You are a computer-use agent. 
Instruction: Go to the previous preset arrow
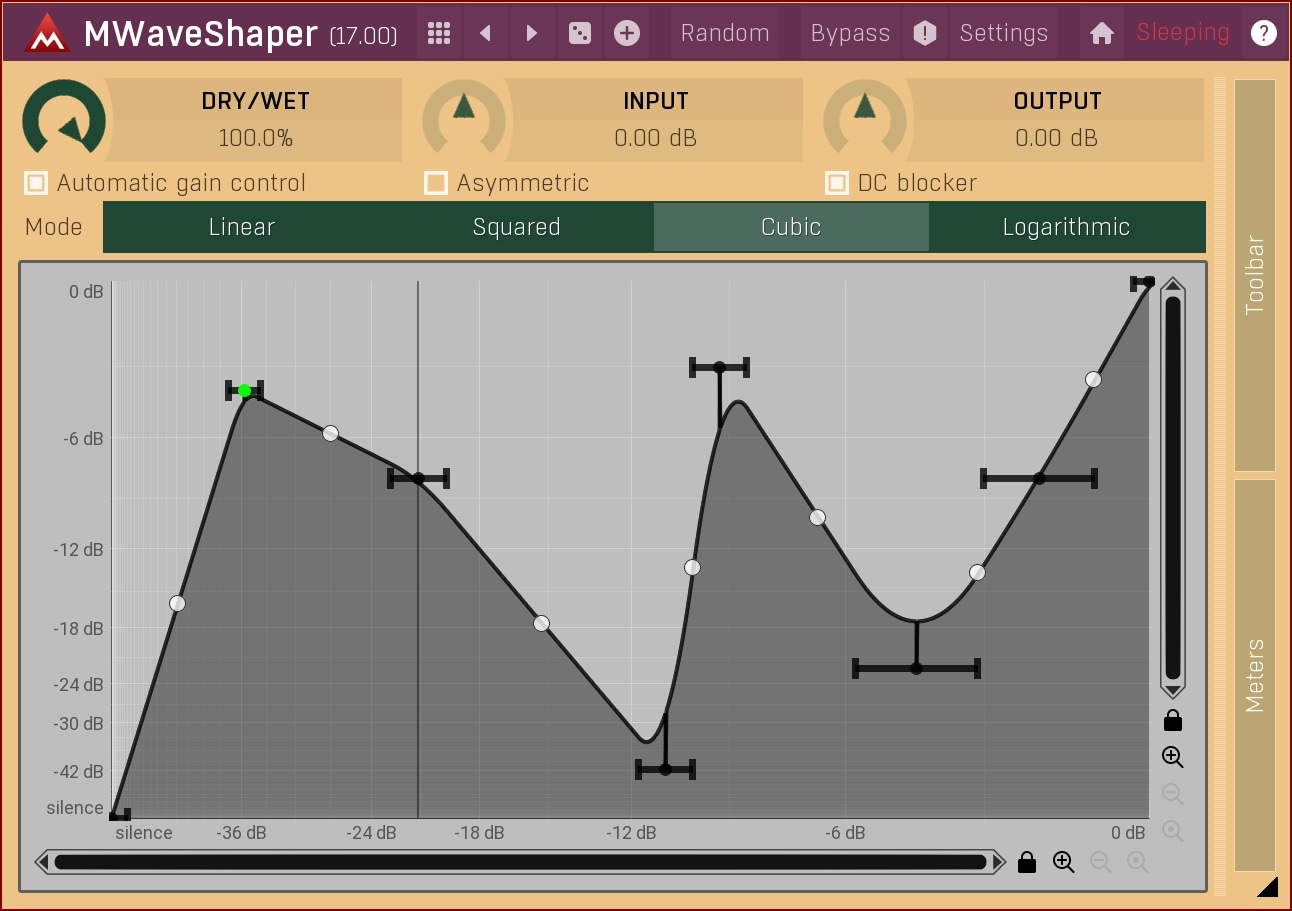click(x=485, y=33)
